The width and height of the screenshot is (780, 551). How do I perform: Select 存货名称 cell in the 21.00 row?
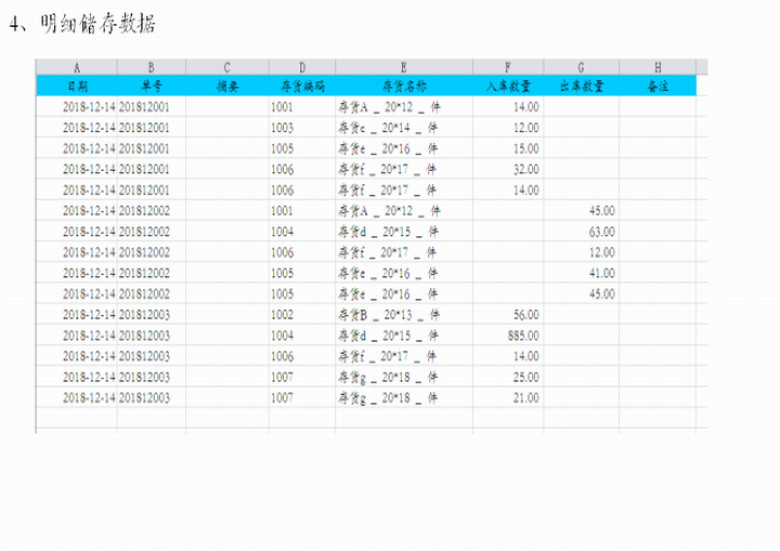pos(404,398)
